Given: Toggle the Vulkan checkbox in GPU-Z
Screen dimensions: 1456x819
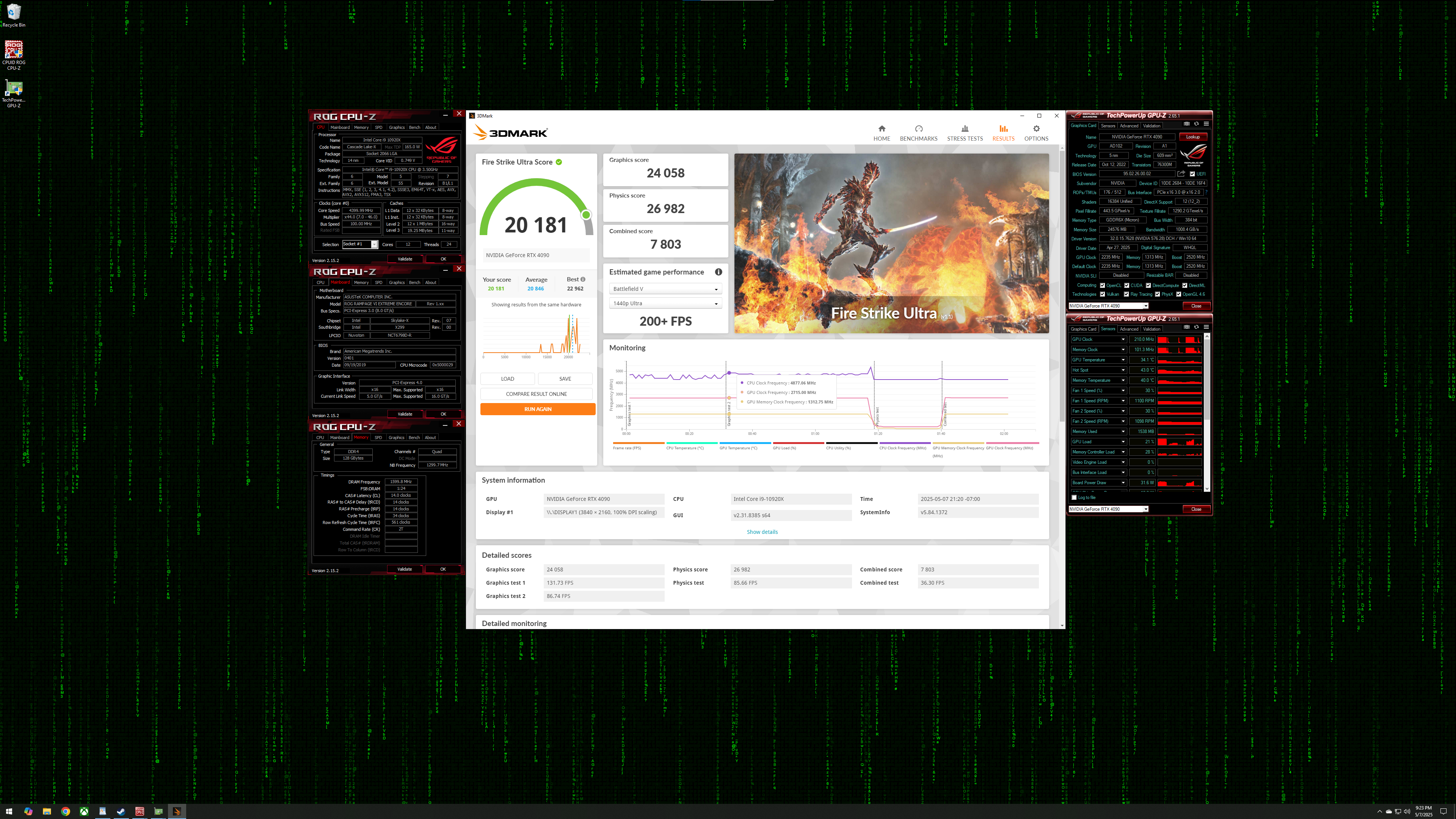Looking at the screenshot, I should point(1102,294).
